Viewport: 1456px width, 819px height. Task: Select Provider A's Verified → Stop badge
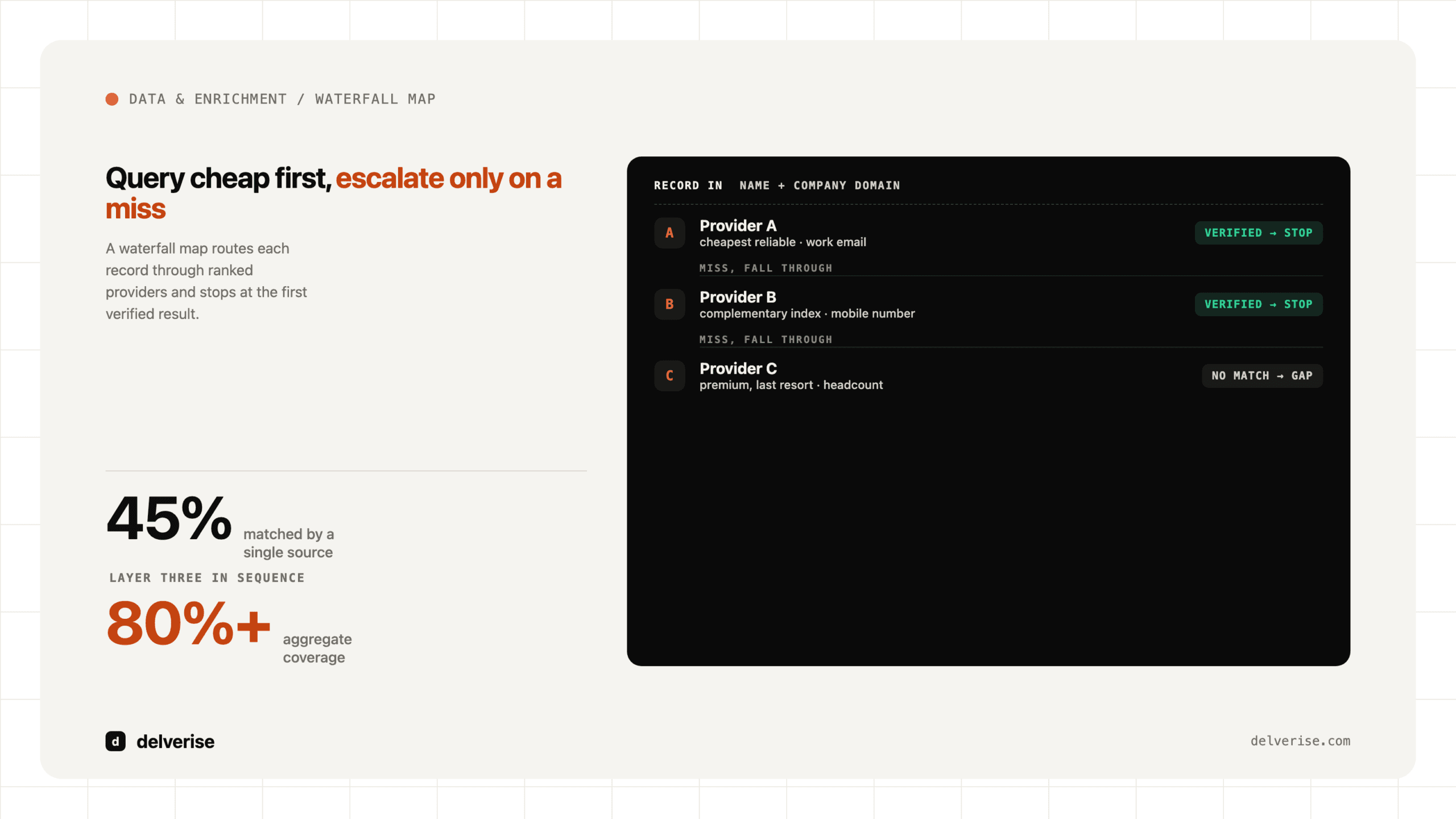tap(1259, 233)
